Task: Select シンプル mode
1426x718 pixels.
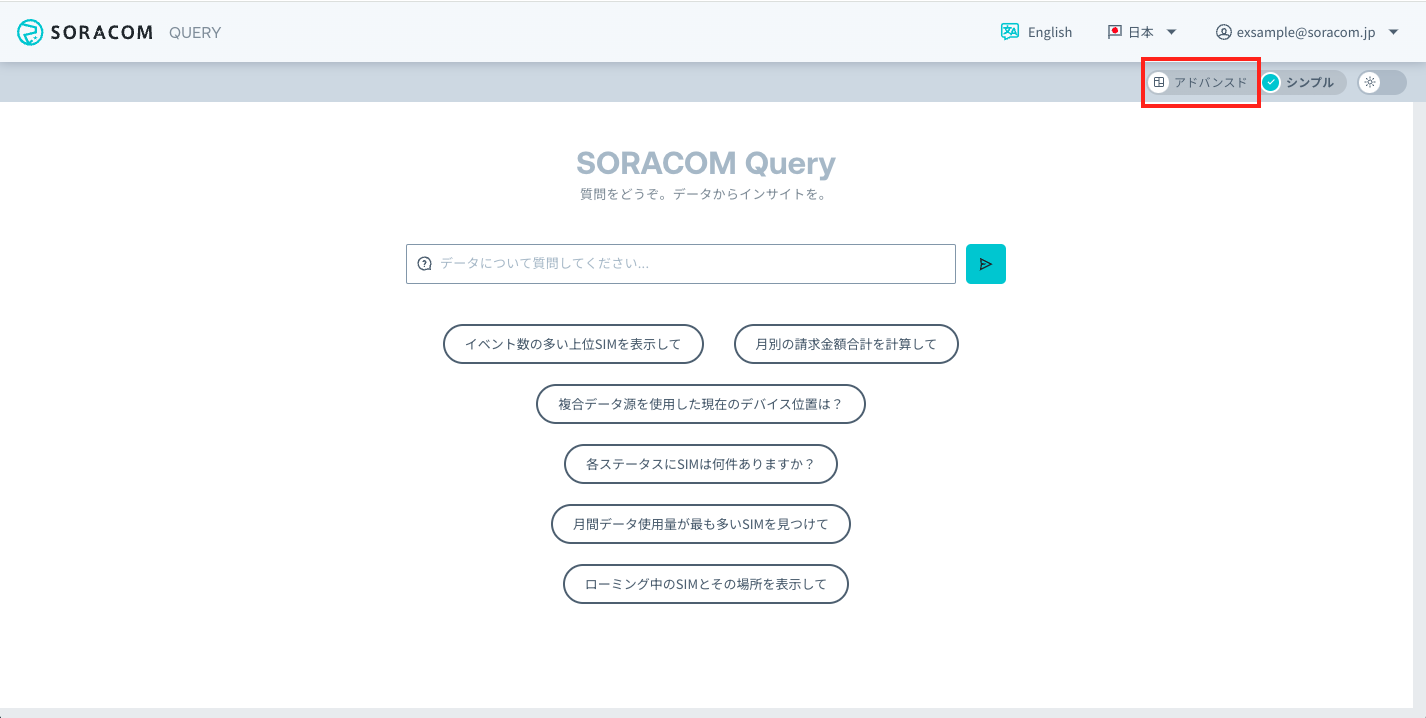Action: point(1302,83)
